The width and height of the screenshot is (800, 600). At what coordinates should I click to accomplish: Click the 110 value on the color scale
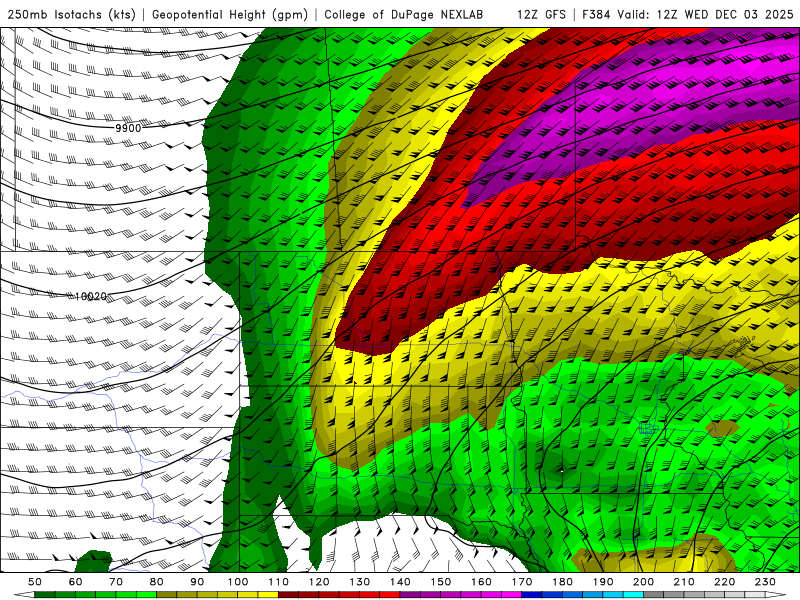tap(278, 582)
